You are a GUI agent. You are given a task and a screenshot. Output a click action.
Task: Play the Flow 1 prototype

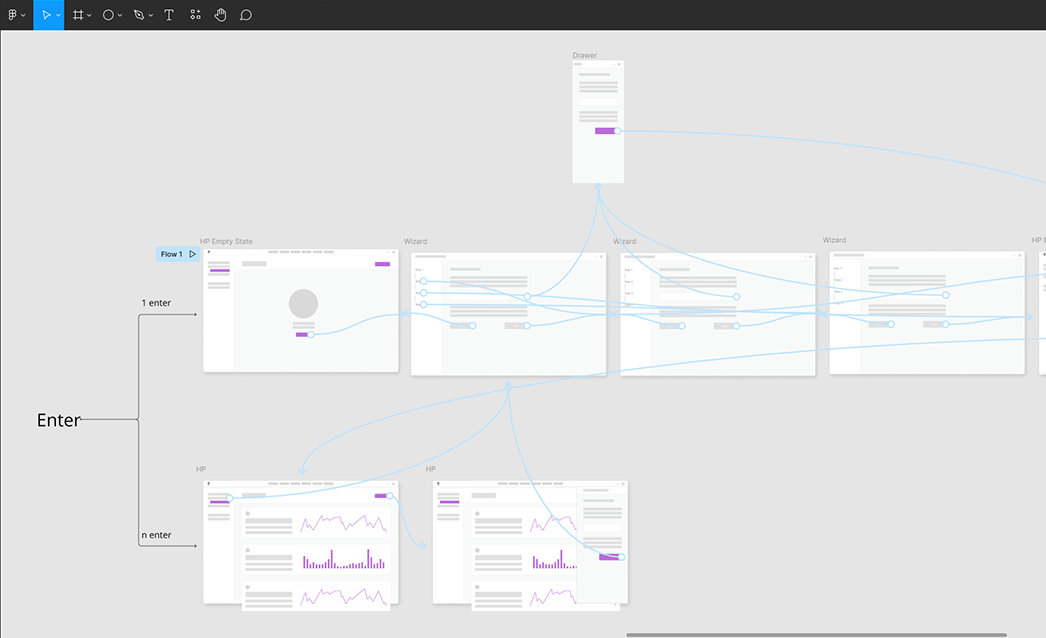(193, 254)
